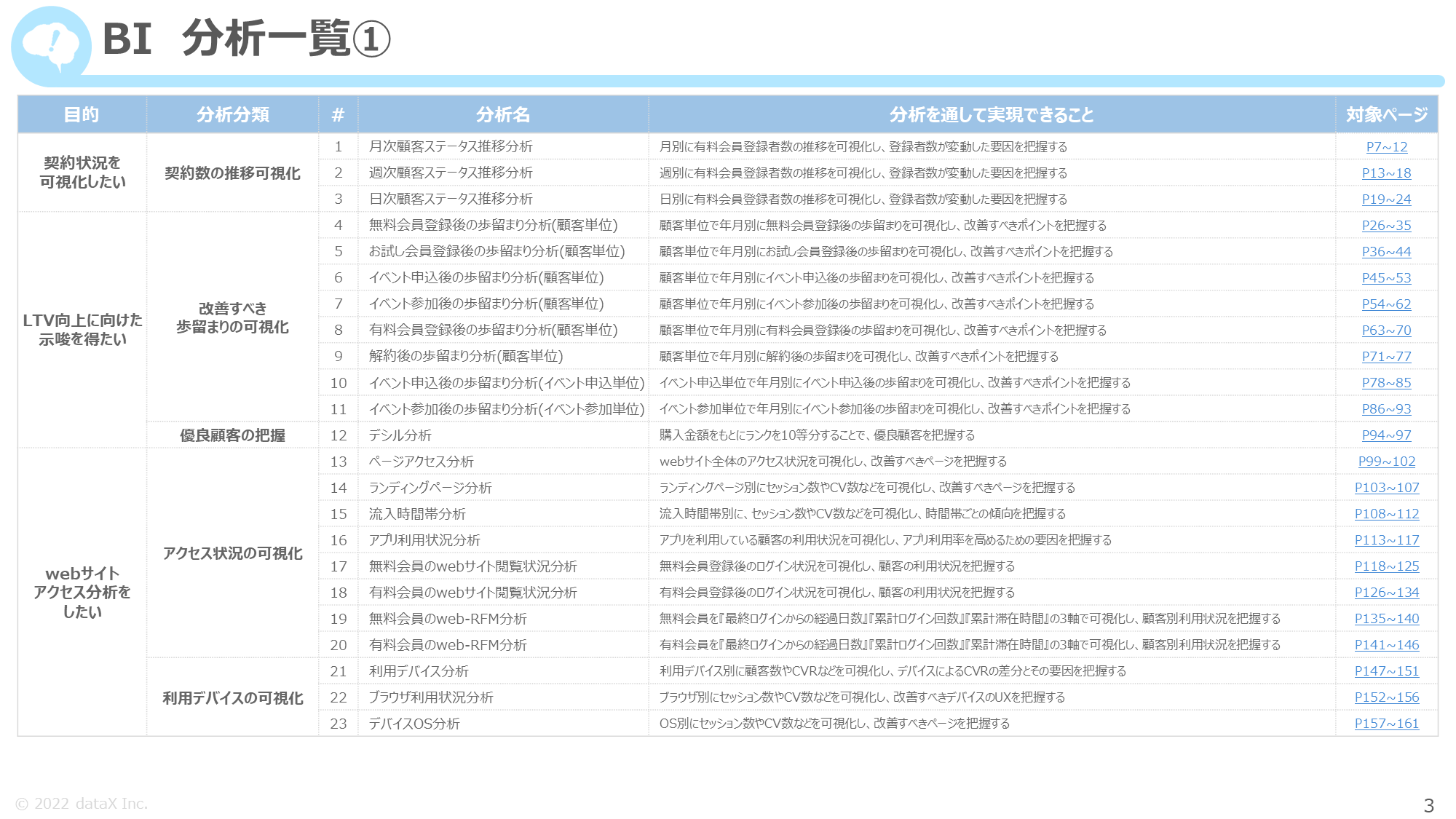Click the P147~151 page link
Viewport: 1456px width, 819px height.
1386,670
